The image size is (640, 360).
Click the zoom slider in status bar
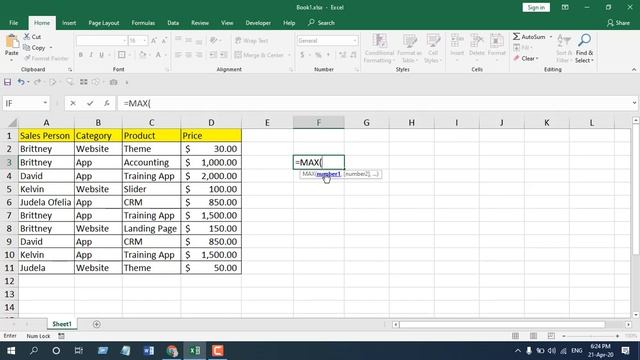click(x=591, y=336)
